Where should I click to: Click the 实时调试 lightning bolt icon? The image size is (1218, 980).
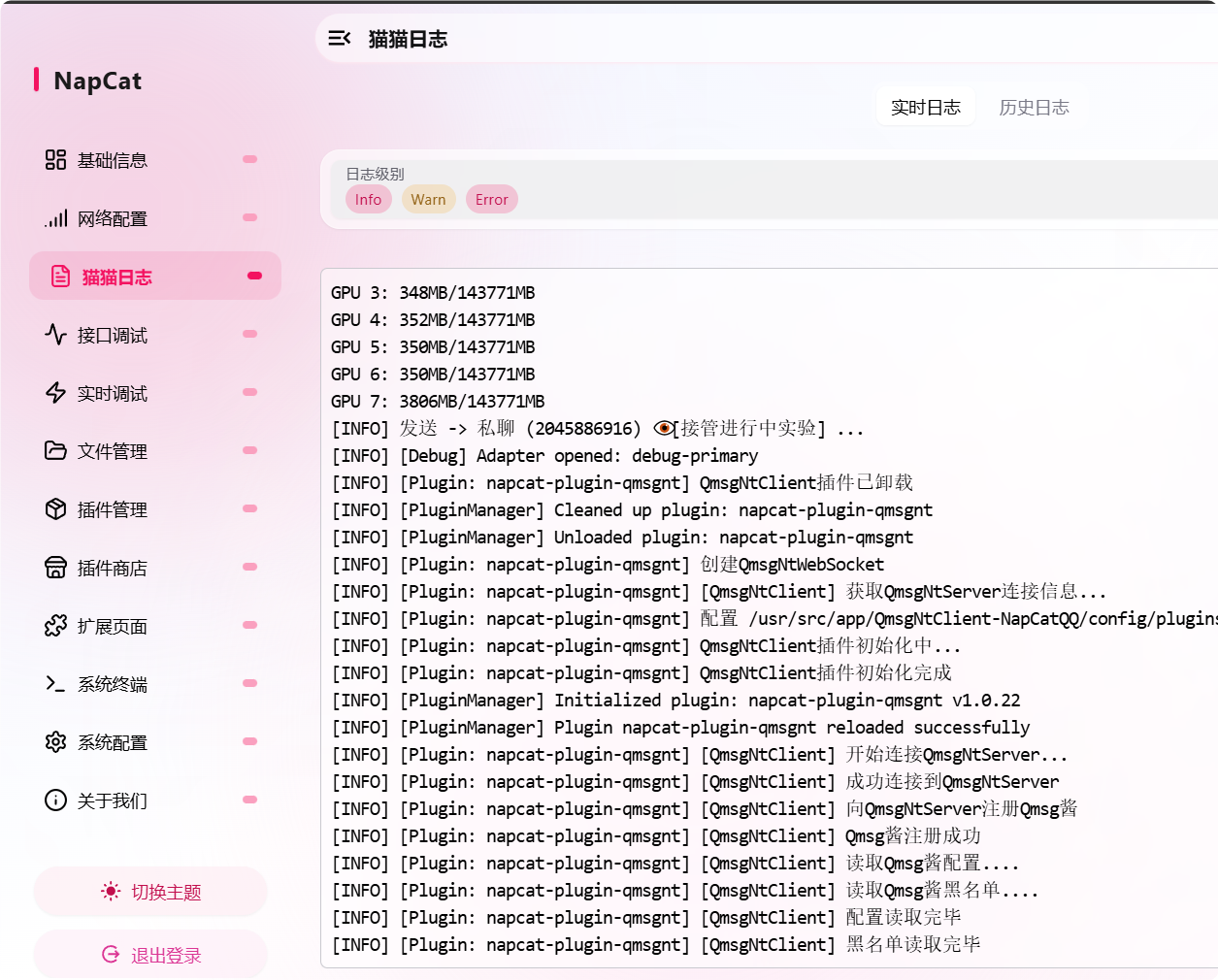tap(55, 393)
